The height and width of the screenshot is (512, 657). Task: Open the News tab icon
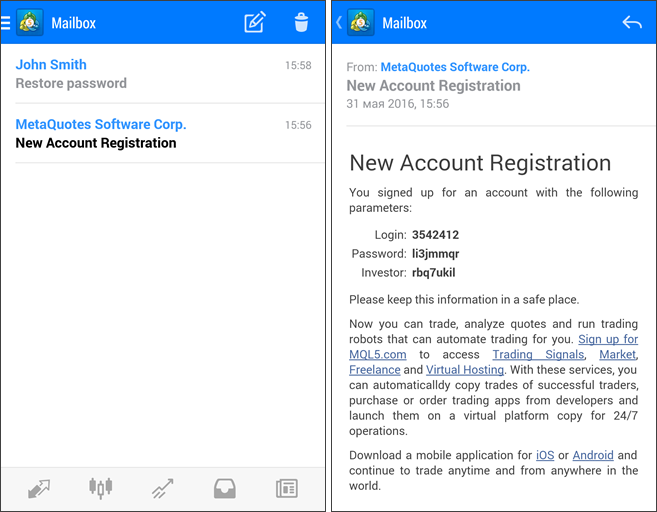287,488
